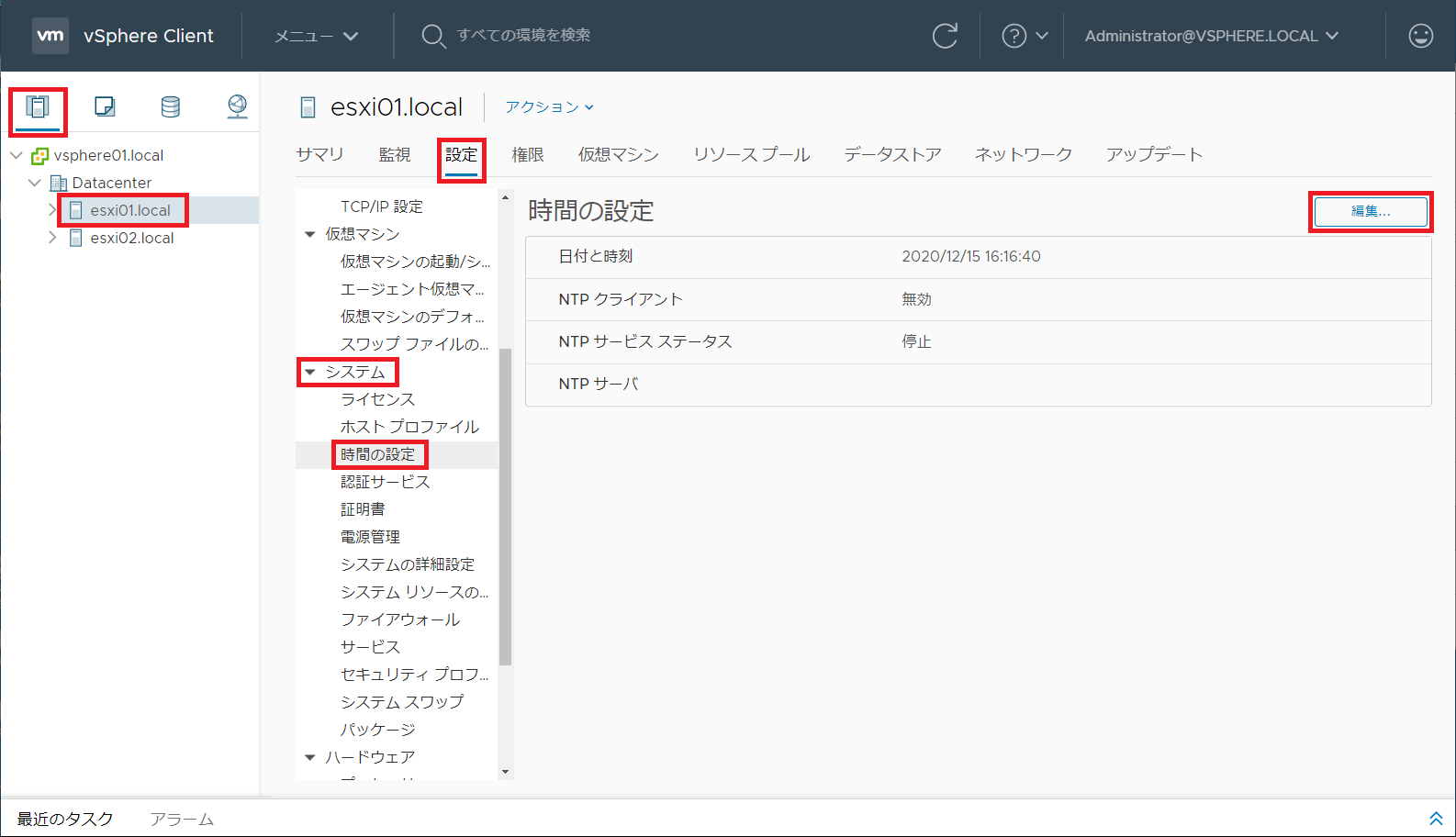Viewport: 1456px width, 837px height.
Task: Collapse the vsphere01.local tree node
Action: coord(17,155)
